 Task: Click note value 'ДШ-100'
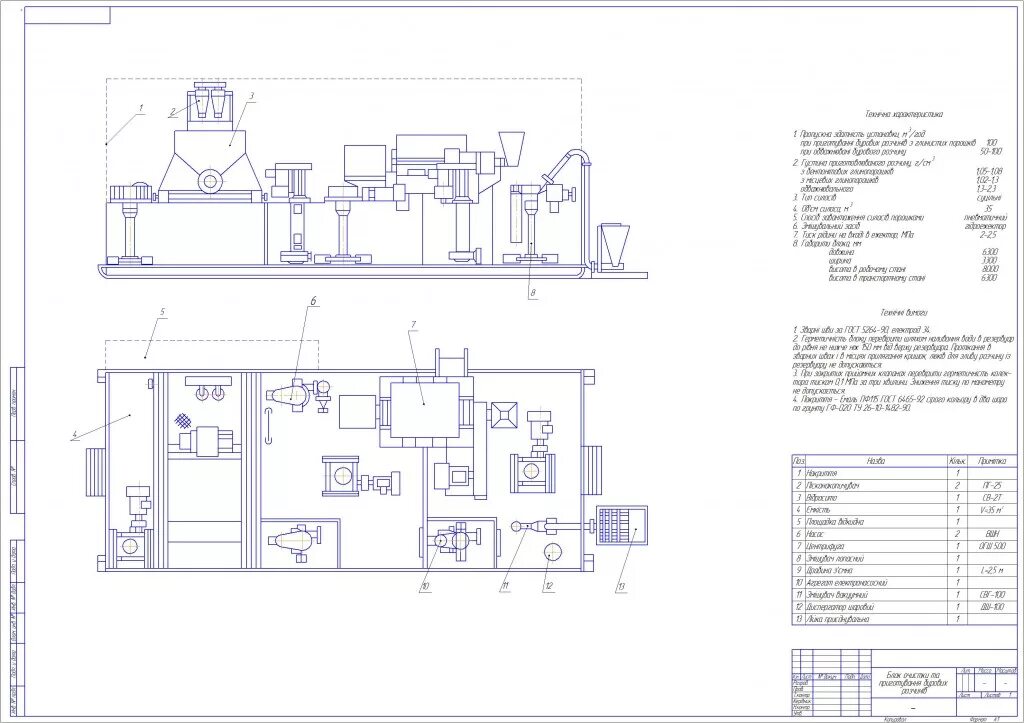click(992, 607)
